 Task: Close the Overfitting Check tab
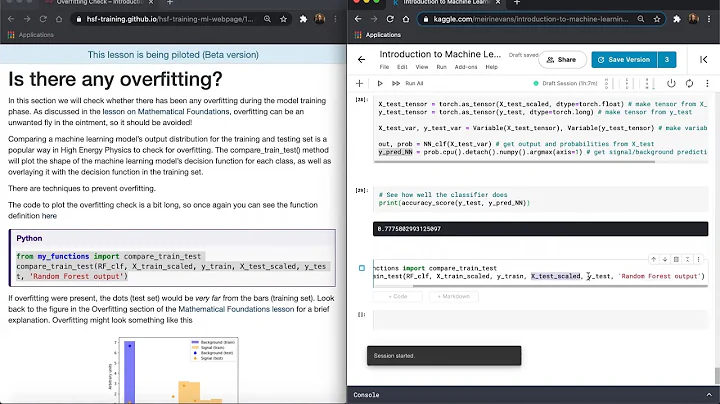click(151, 2)
